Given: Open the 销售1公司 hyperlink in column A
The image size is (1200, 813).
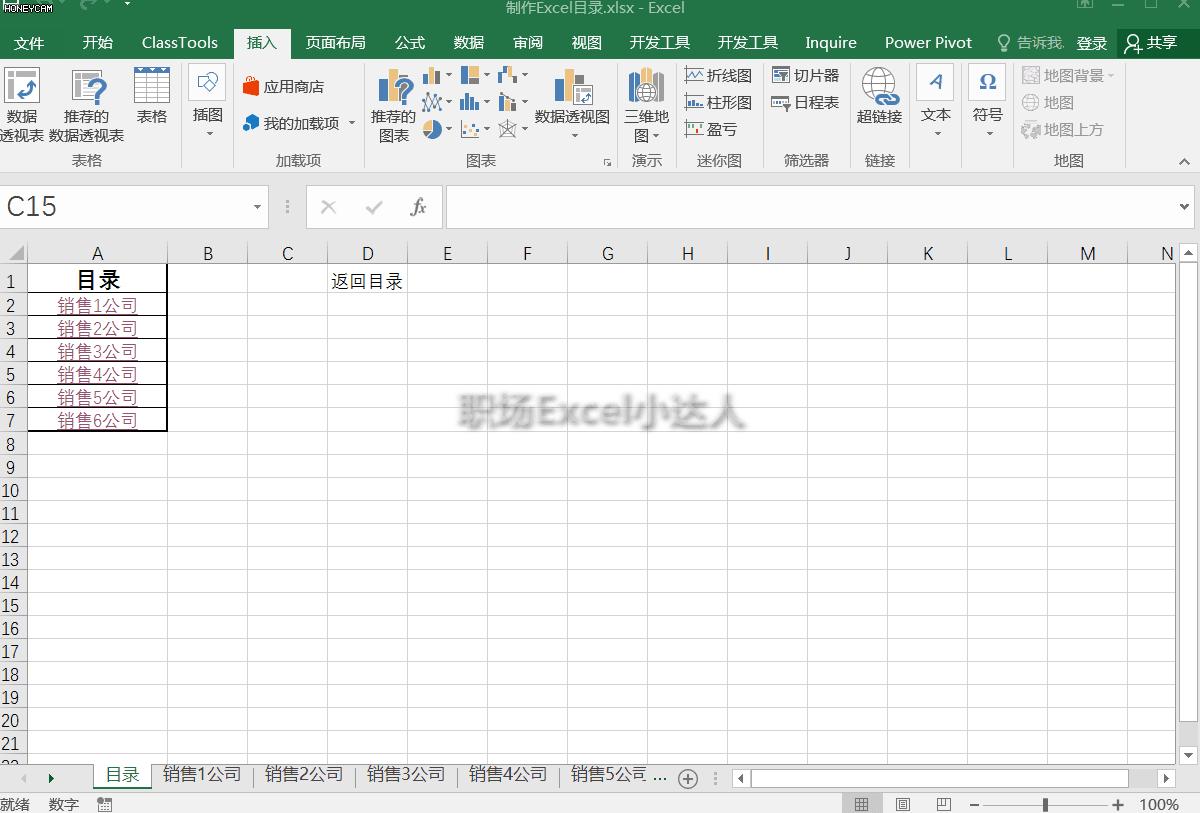Looking at the screenshot, I should click(97, 305).
